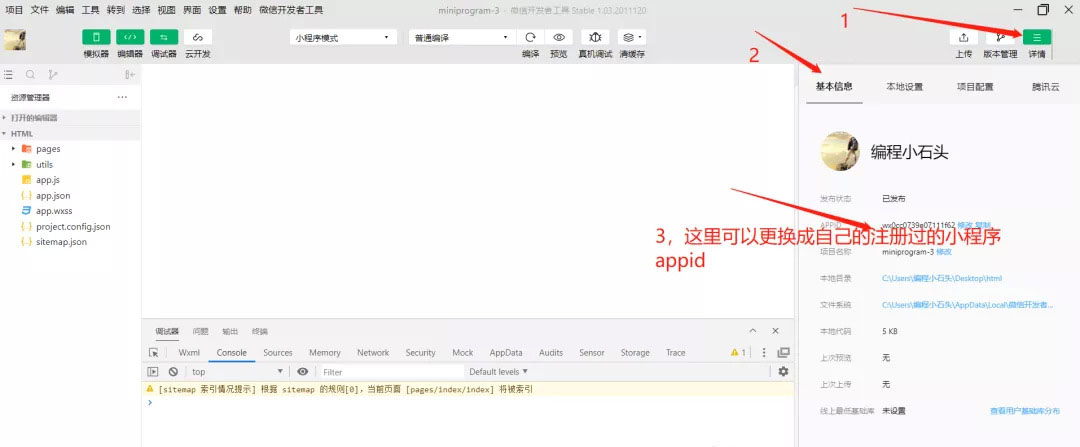Clear the console with the ban icon

coord(173,371)
